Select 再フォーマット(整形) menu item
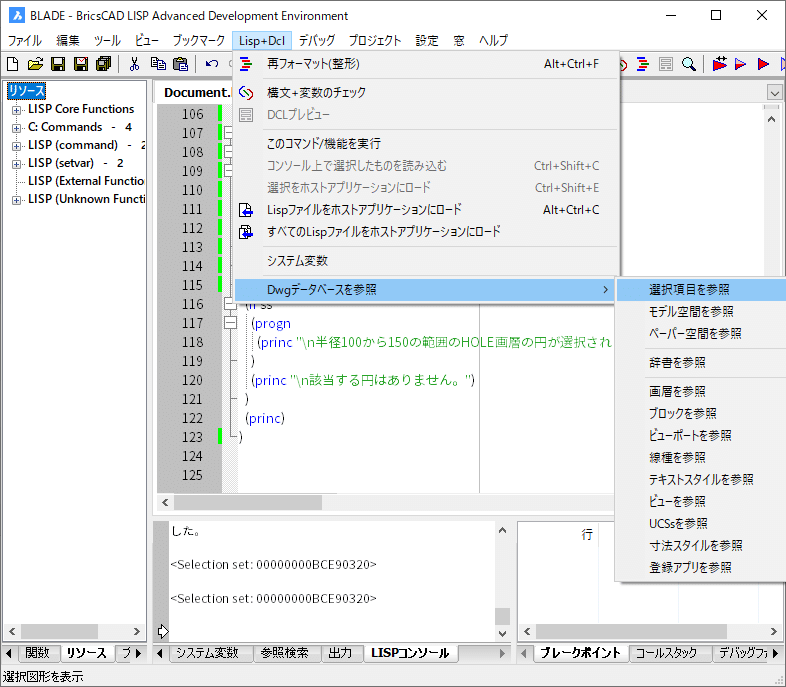 426,64
